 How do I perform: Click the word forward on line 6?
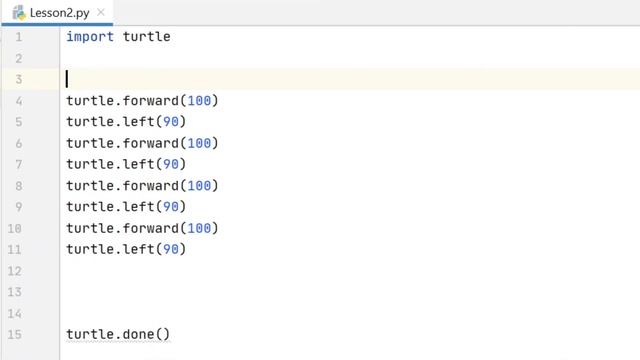(x=151, y=143)
